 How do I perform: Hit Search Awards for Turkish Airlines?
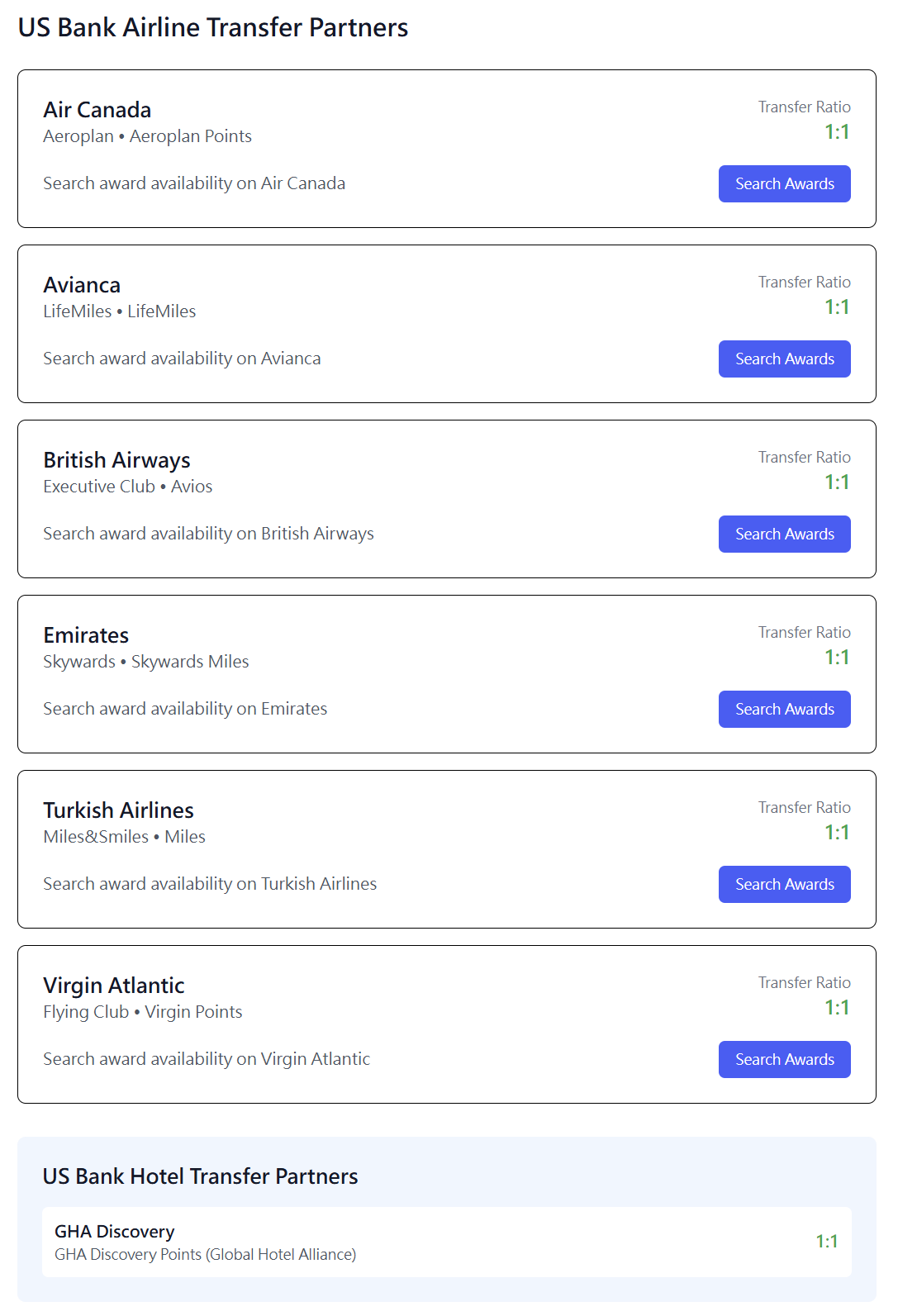coord(784,884)
